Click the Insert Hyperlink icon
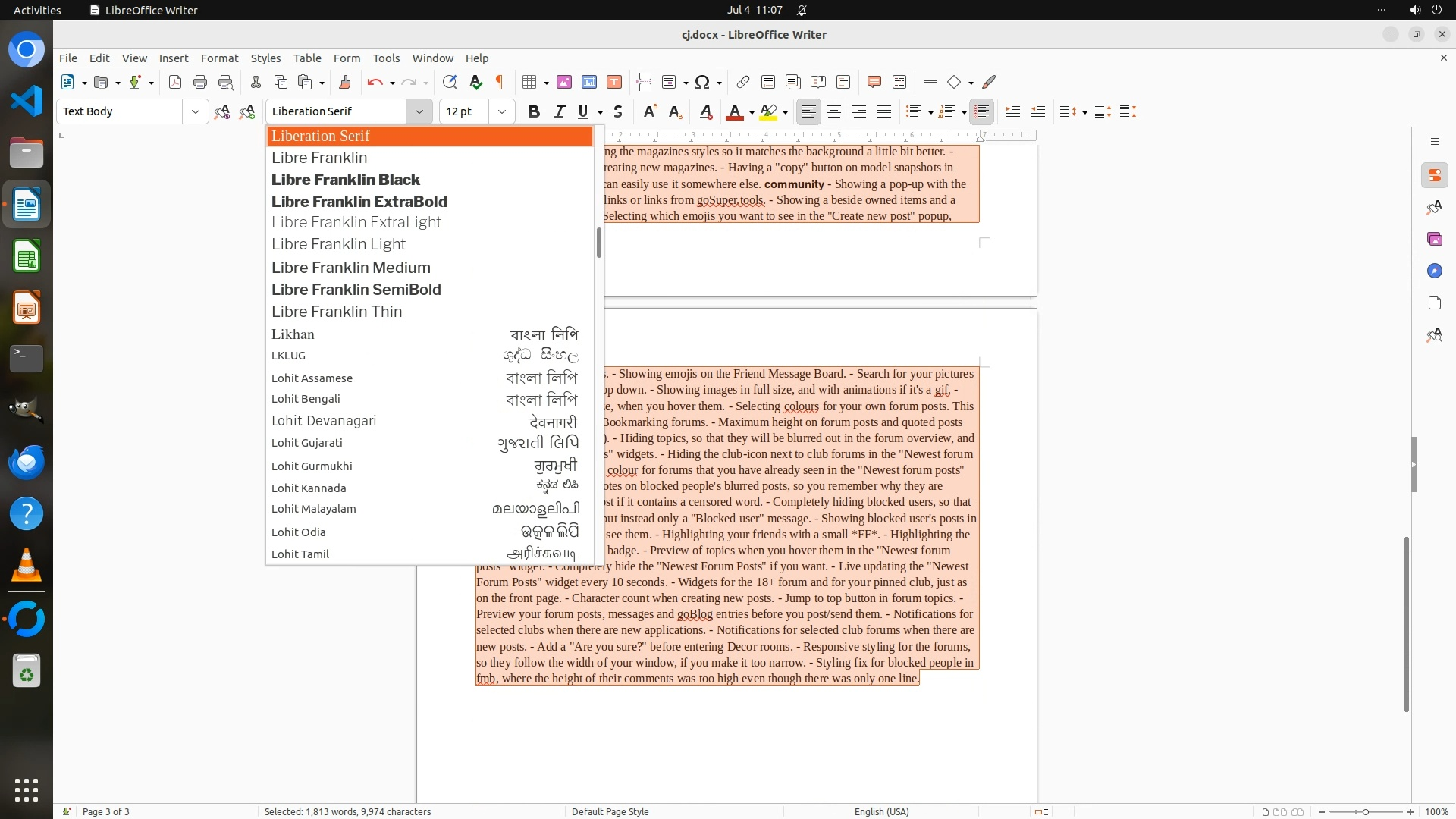This screenshot has width=1456, height=819. [743, 82]
